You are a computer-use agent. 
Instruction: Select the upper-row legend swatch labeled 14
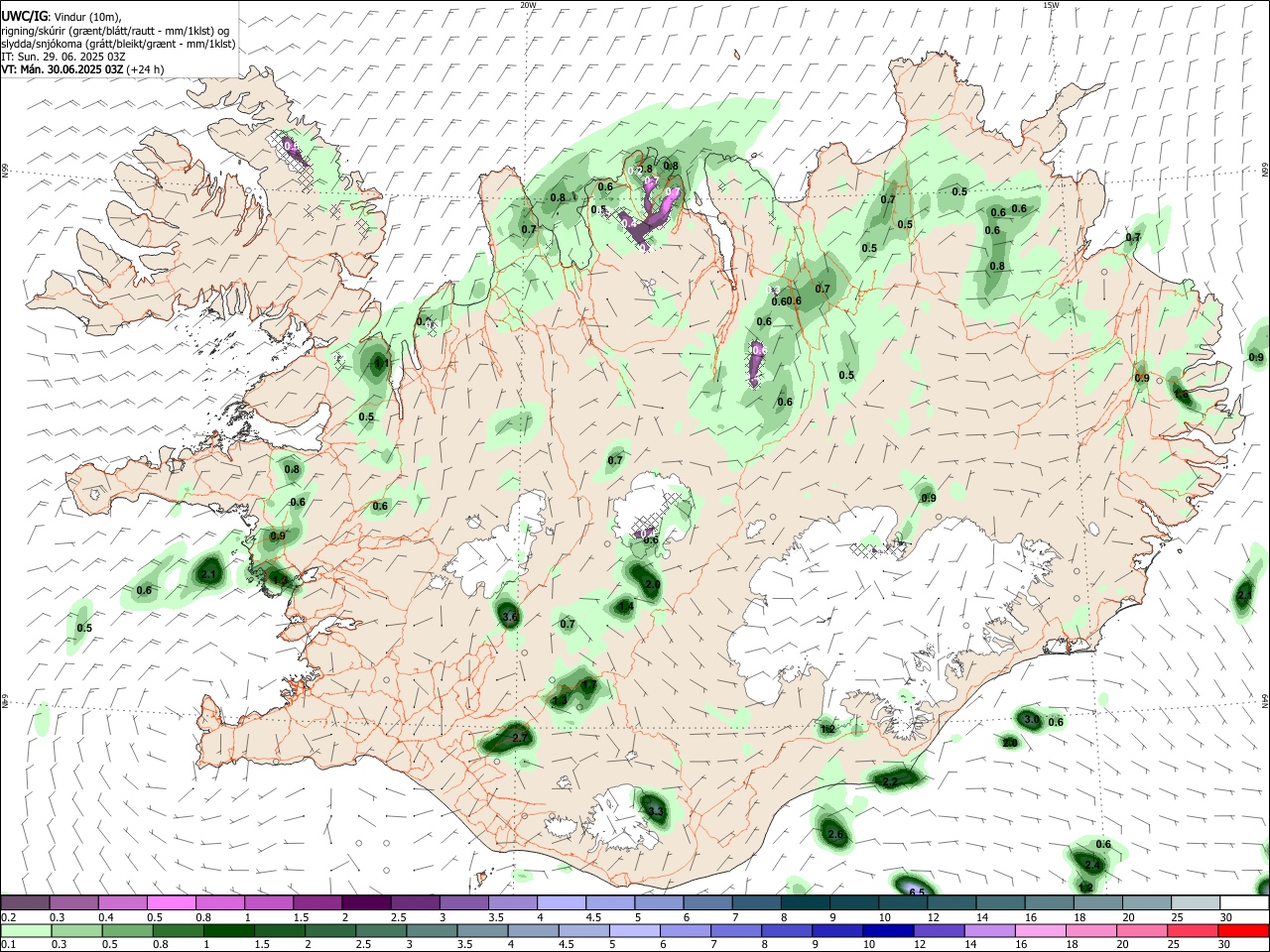1001,903
